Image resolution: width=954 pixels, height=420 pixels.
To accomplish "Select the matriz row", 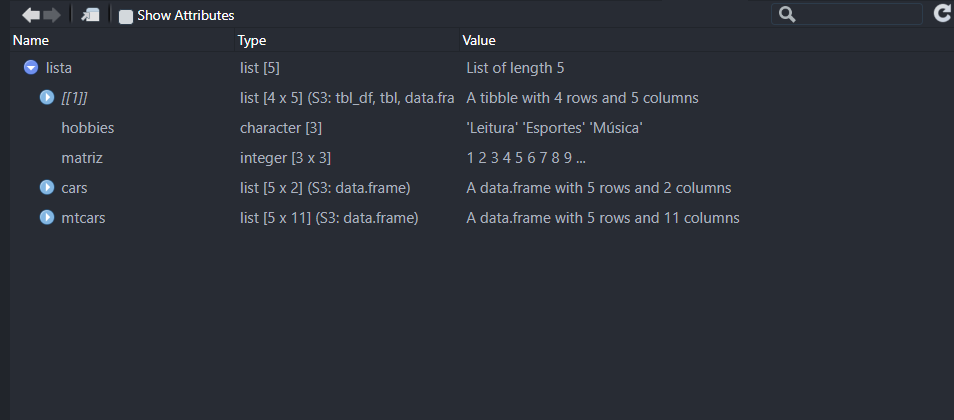I will point(82,158).
